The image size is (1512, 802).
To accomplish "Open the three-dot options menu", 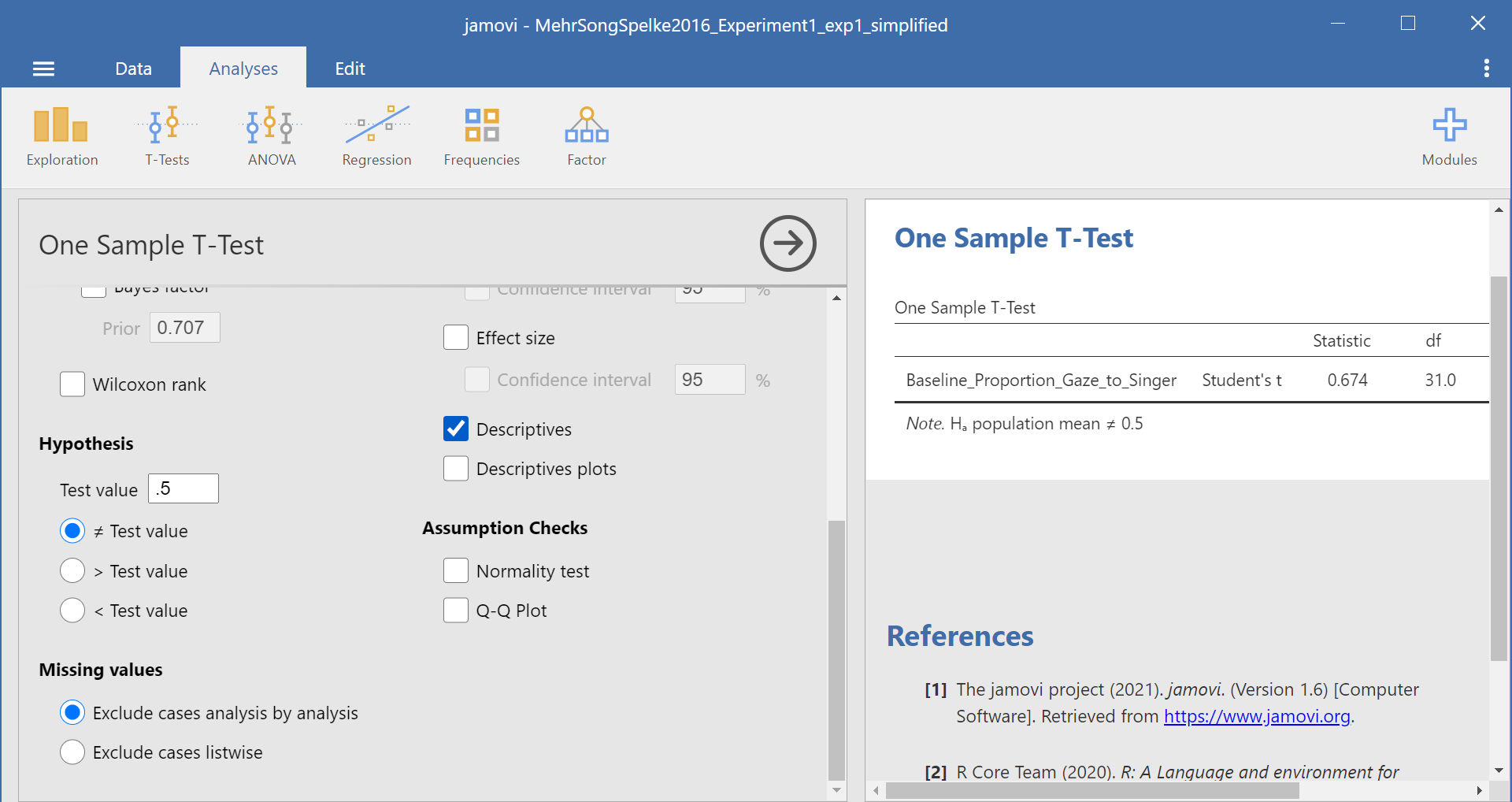I will pyautogui.click(x=1486, y=69).
